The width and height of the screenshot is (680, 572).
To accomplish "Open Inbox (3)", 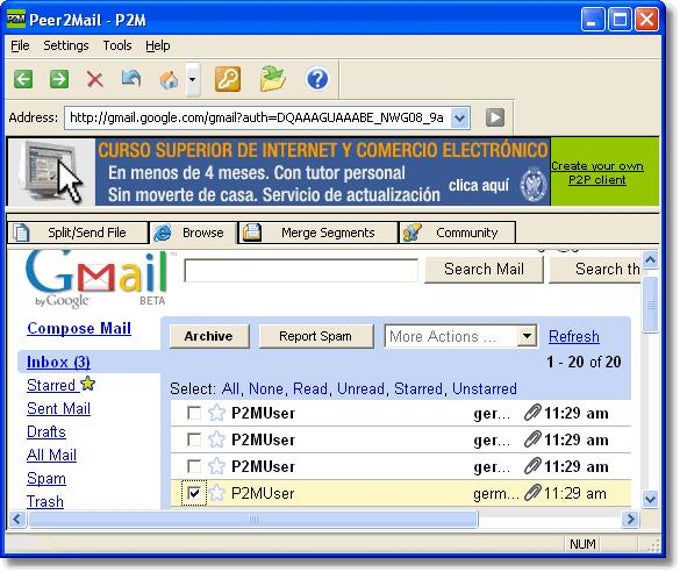I will click(59, 362).
